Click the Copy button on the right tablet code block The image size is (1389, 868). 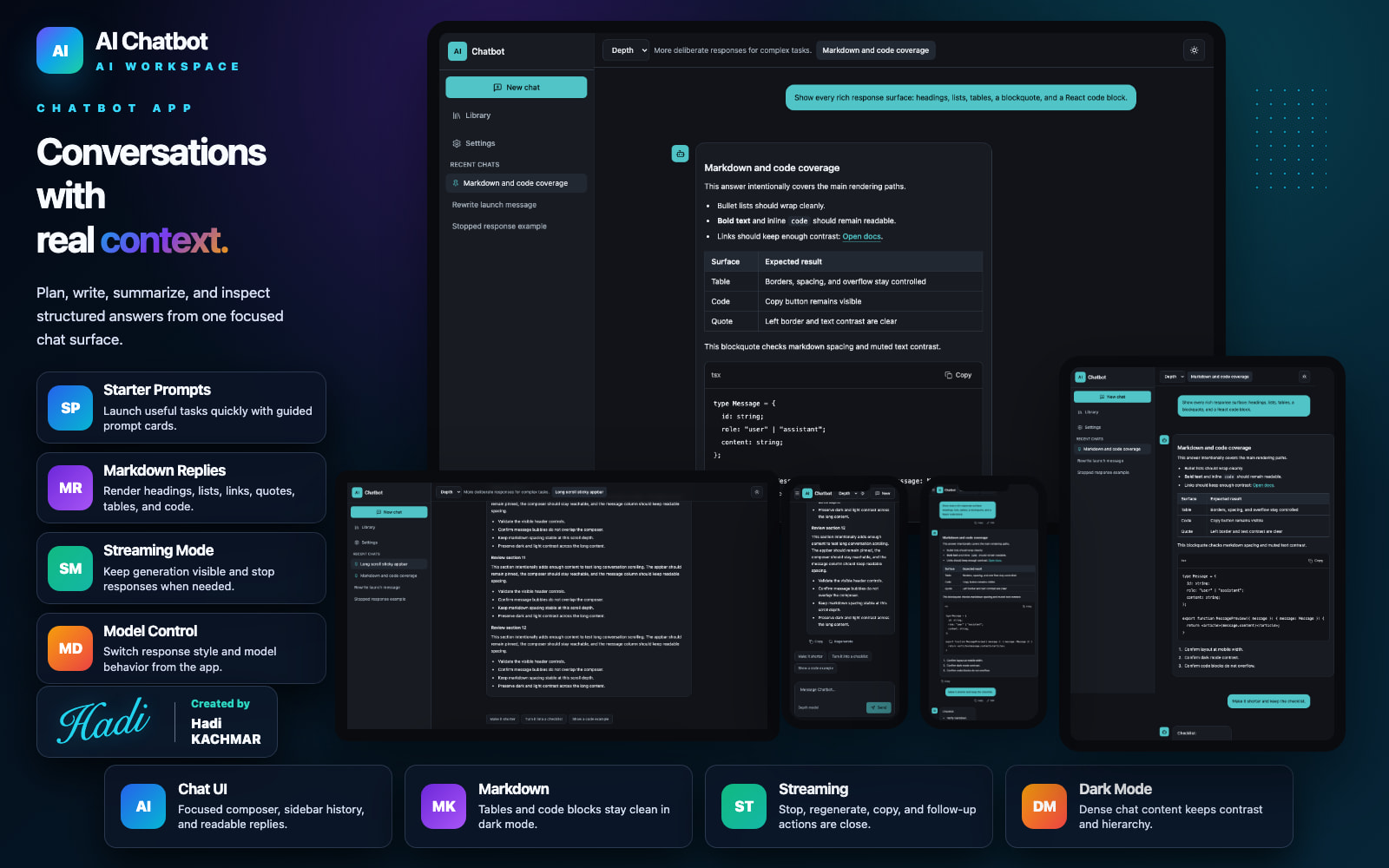1315,561
